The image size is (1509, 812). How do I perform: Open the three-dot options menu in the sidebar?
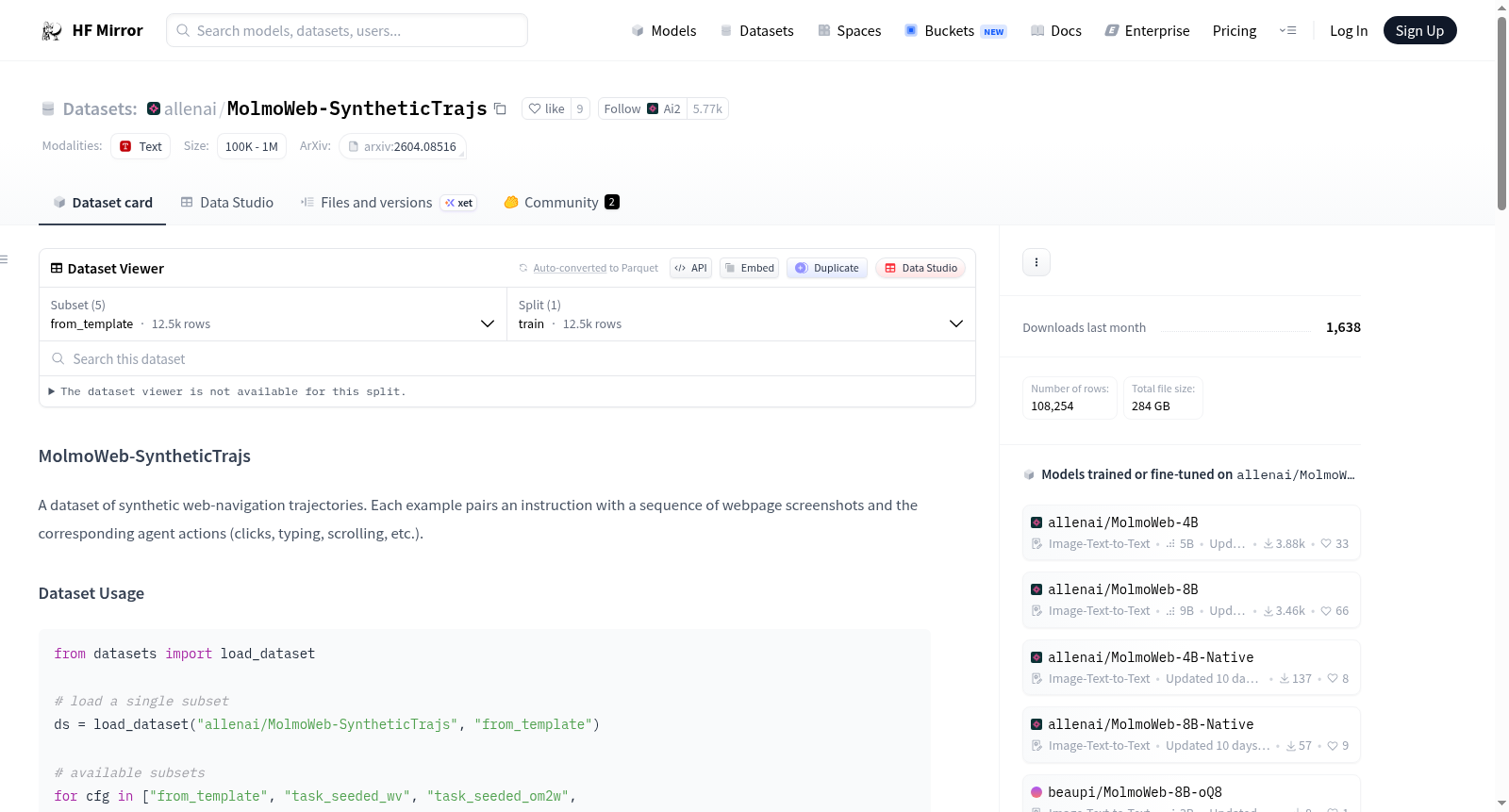1036,262
